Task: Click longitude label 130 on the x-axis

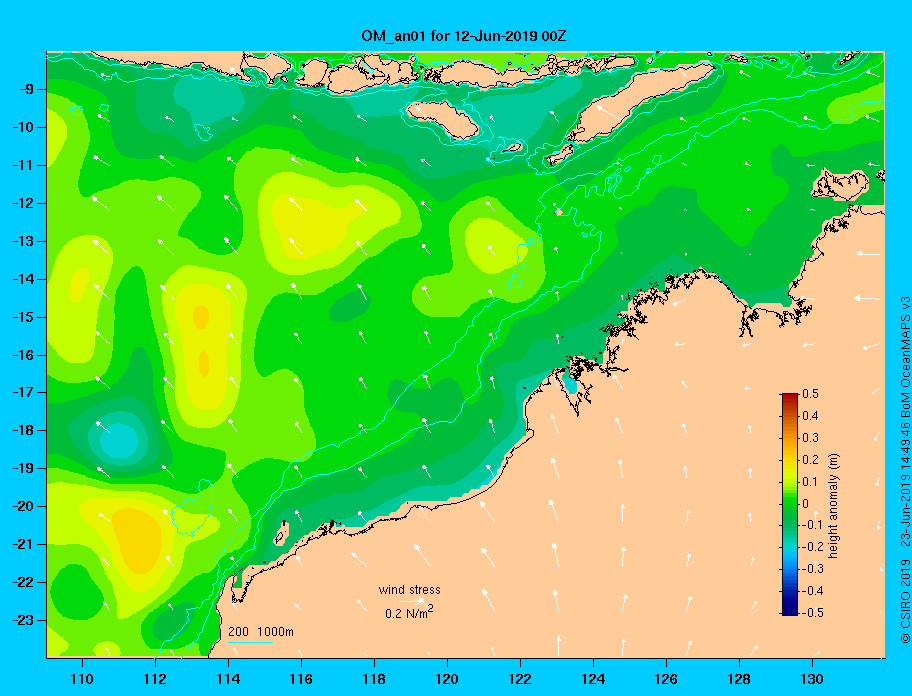Action: click(x=812, y=679)
